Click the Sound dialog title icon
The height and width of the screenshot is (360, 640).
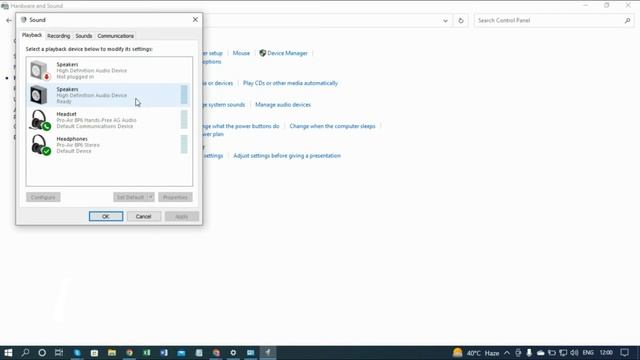coord(24,20)
